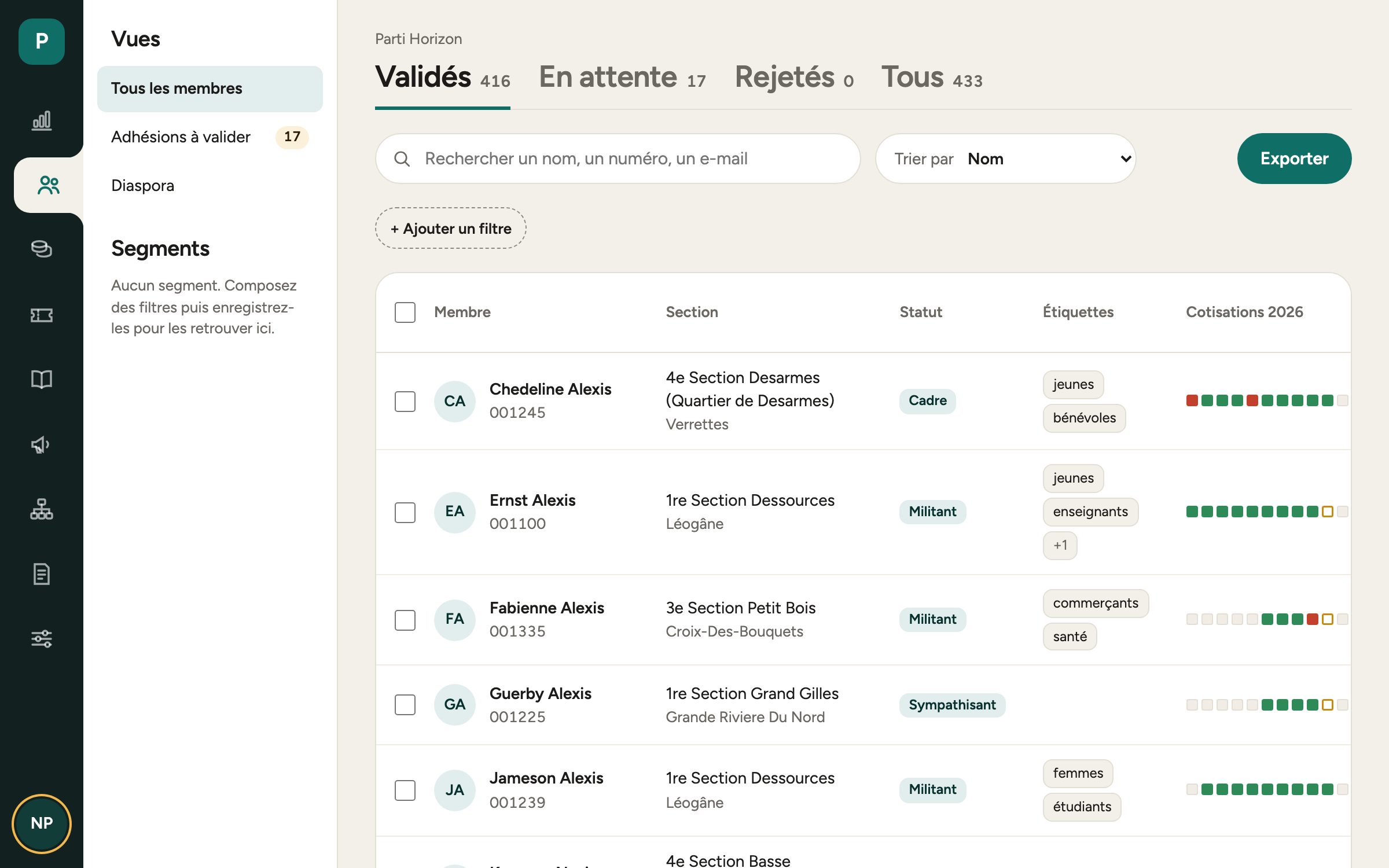1389x868 pixels.
Task: Focus the Rechercher un nom search field
Action: pos(618,159)
